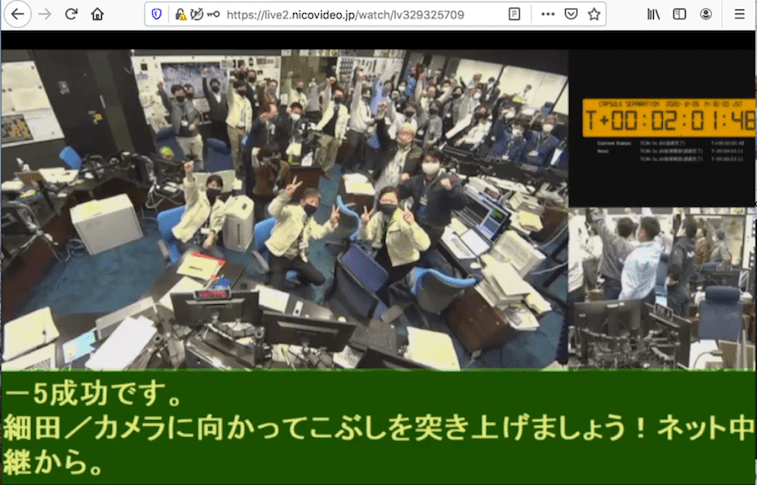Go back to the previous page
Image resolution: width=757 pixels, height=485 pixels.
pos(18,14)
